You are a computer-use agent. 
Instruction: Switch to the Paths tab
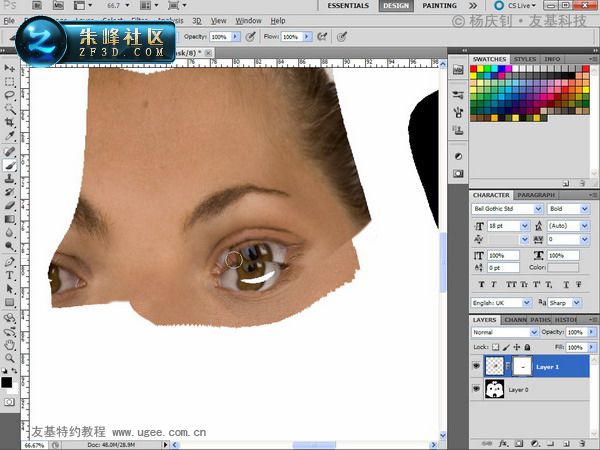tap(540, 320)
